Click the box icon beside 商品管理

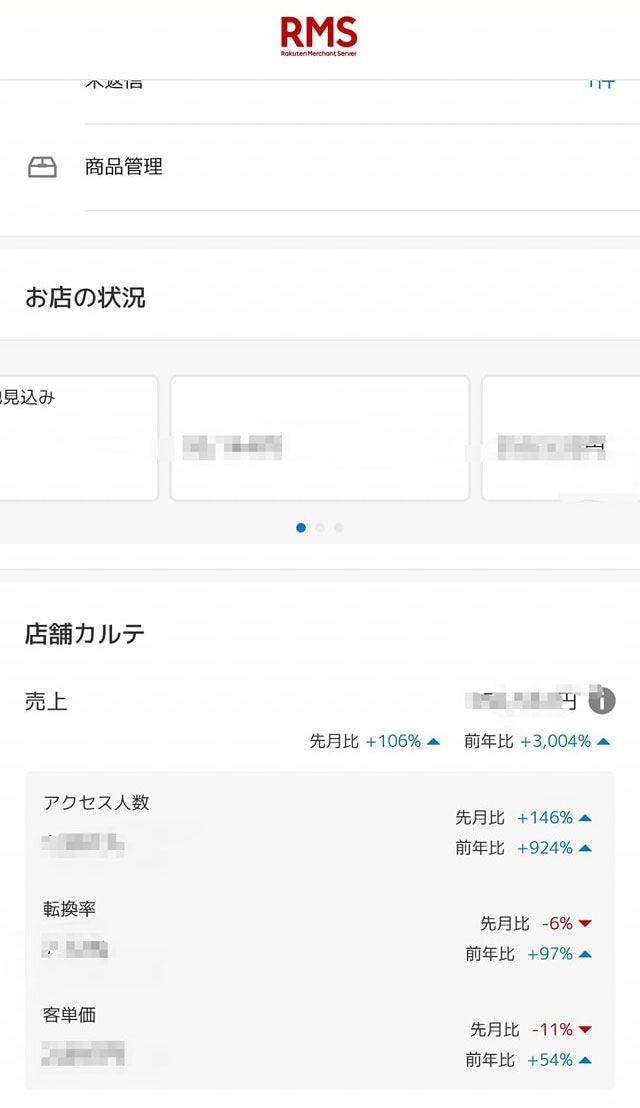coord(42,167)
